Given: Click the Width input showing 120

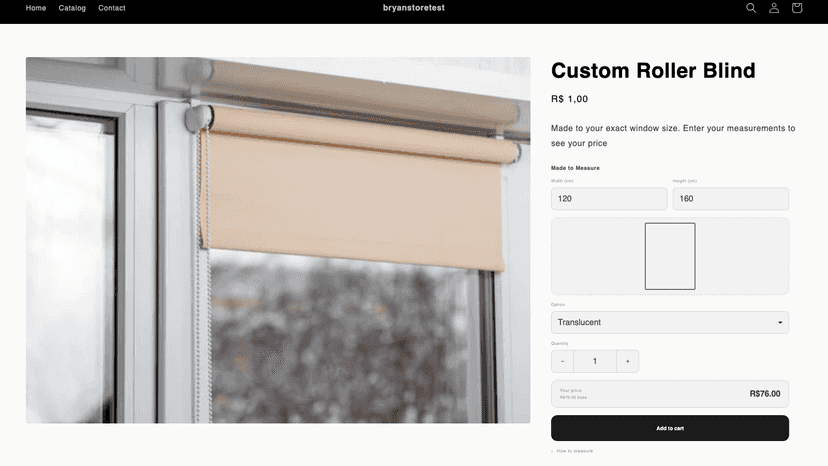Looking at the screenshot, I should pos(609,199).
